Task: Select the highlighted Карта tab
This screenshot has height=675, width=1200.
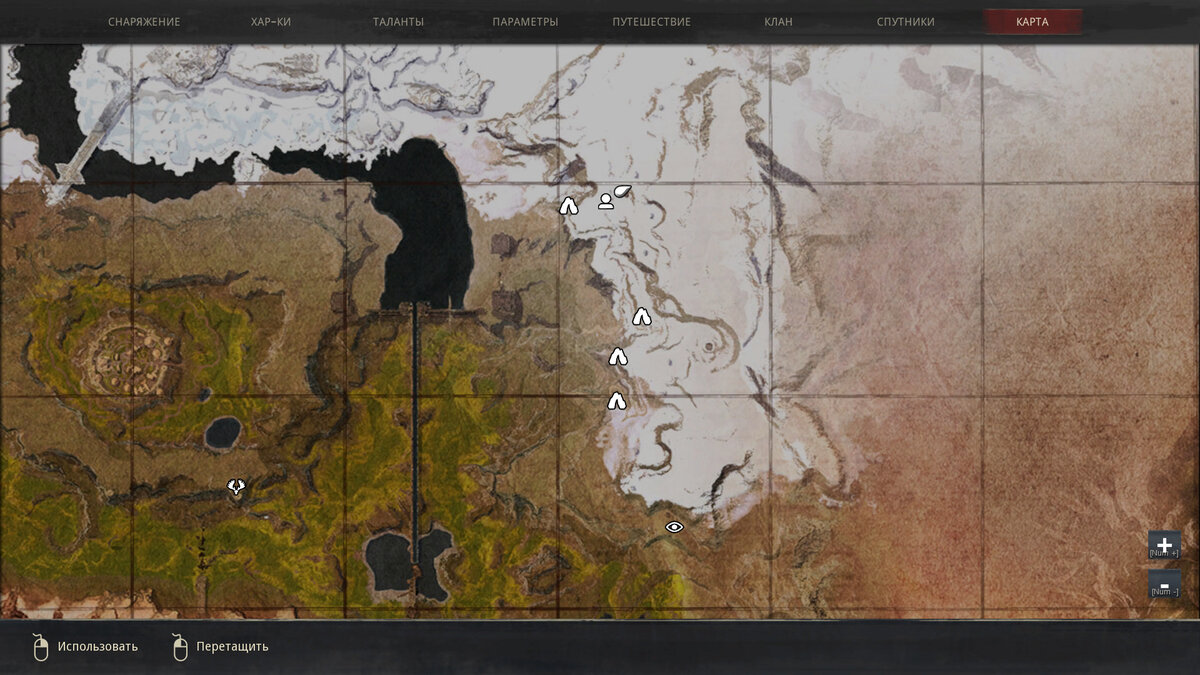Action: 1032,22
